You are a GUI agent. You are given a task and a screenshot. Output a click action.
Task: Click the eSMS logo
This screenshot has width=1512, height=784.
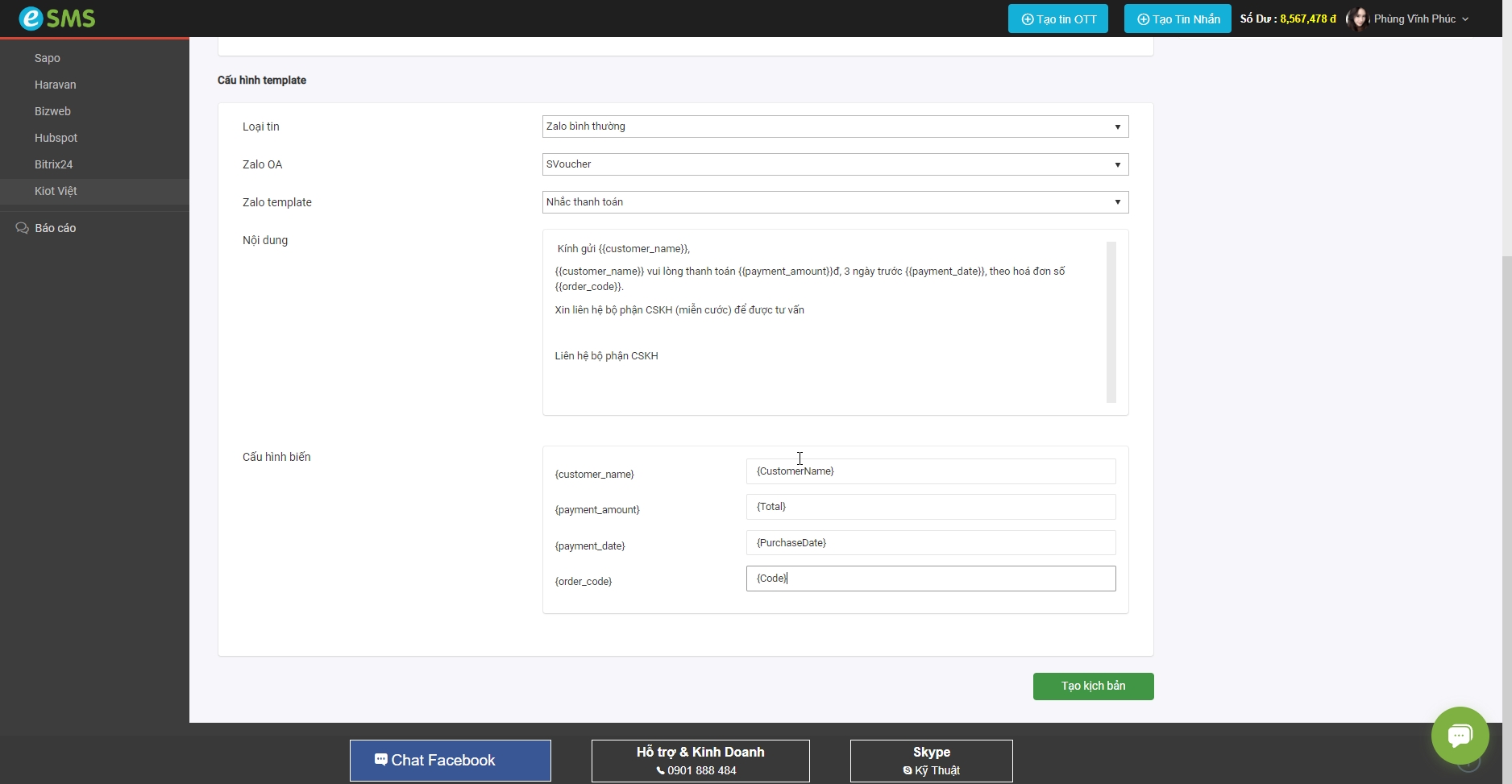coord(56,18)
